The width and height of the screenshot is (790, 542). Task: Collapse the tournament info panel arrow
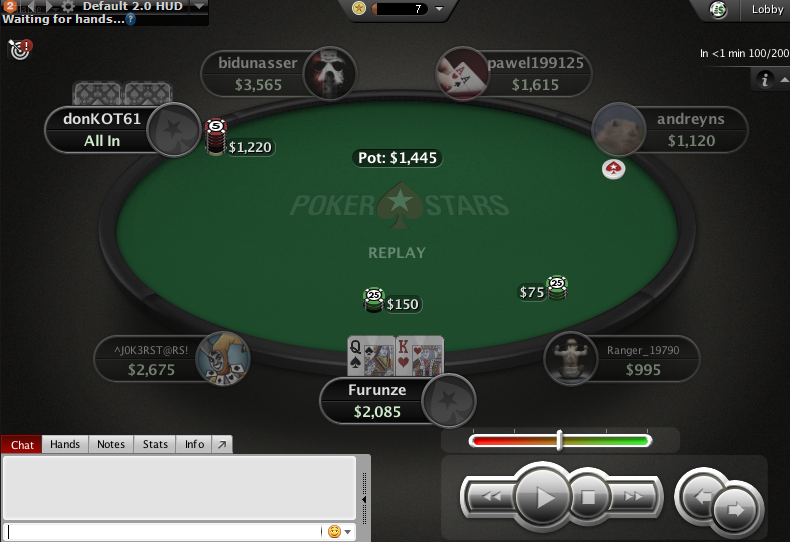pos(784,80)
